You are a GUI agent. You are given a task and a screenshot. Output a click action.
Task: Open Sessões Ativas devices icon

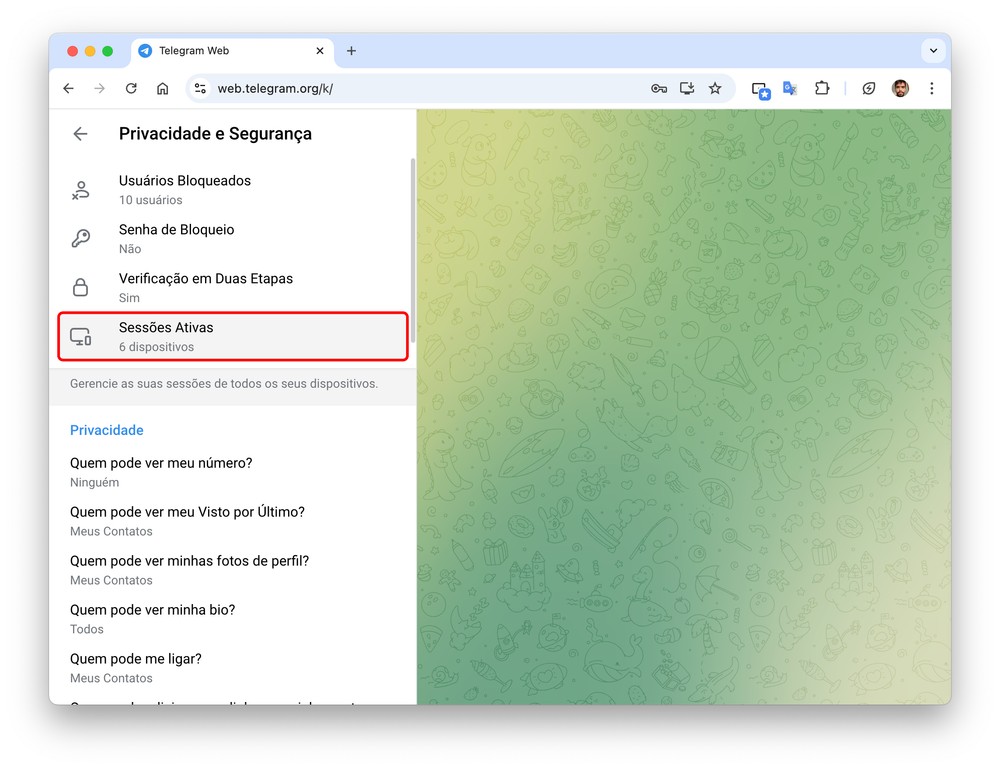click(80, 337)
